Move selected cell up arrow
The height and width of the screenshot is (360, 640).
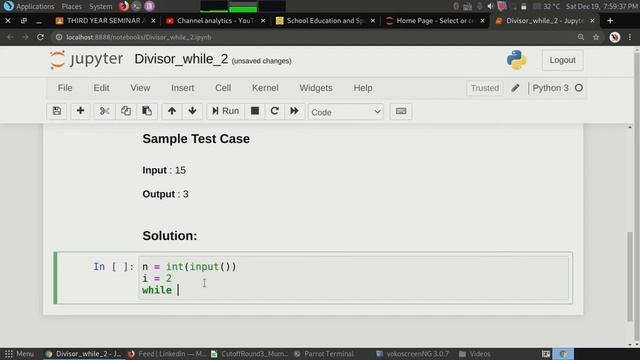point(172,111)
